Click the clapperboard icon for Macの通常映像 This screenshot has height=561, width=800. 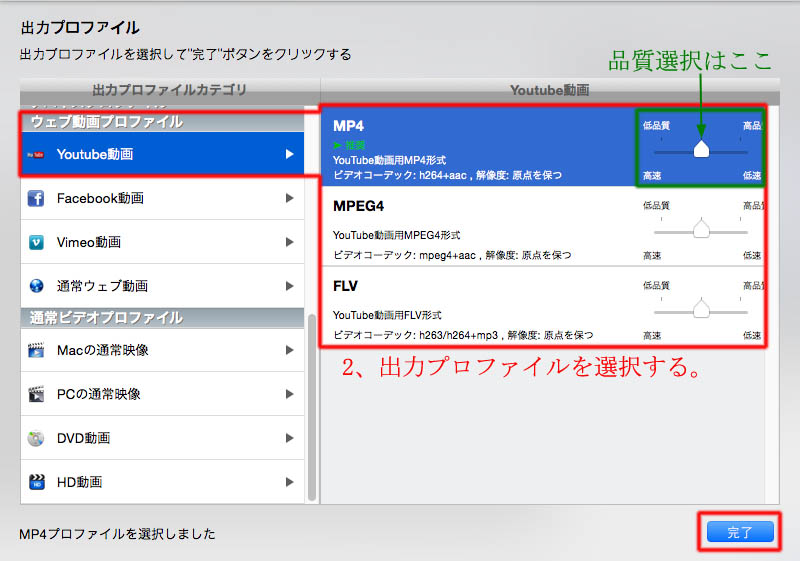click(x=36, y=350)
